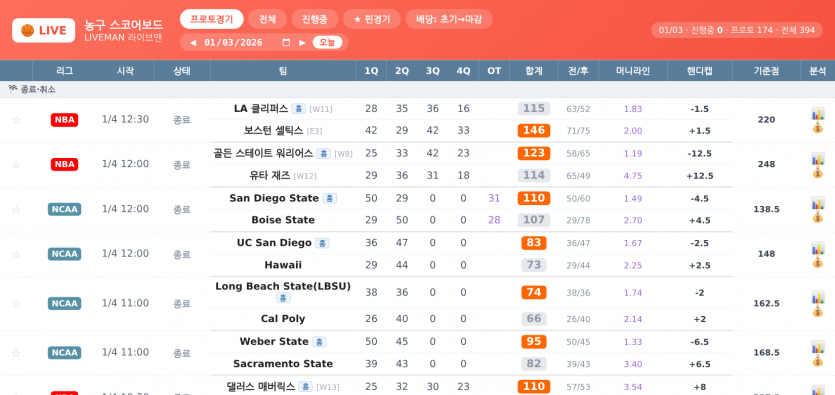Screen dimensions: 835x395
Task: Open analysis chart for San Diego State game
Action: (x=817, y=203)
